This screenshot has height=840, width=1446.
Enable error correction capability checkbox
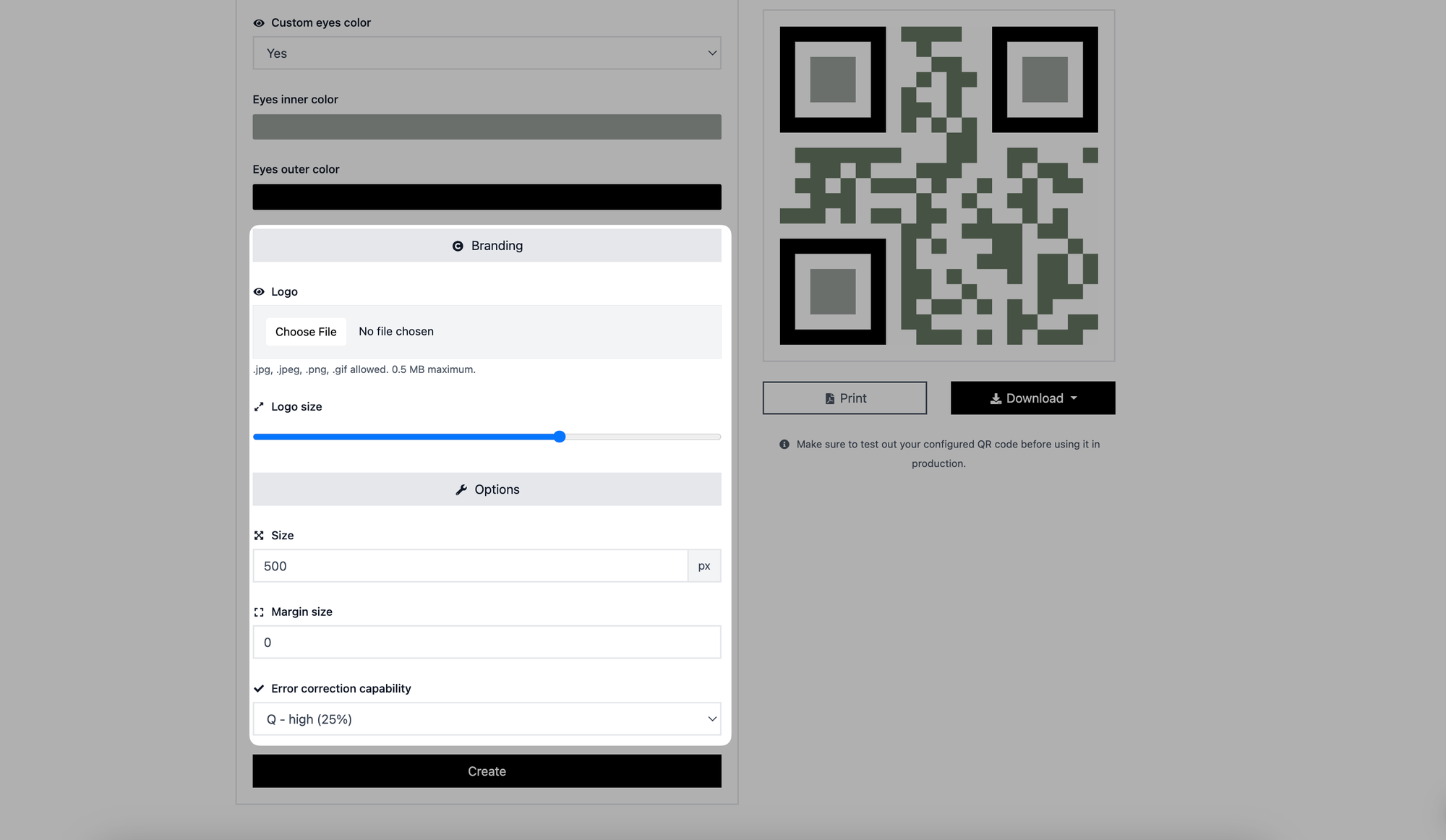click(x=258, y=688)
